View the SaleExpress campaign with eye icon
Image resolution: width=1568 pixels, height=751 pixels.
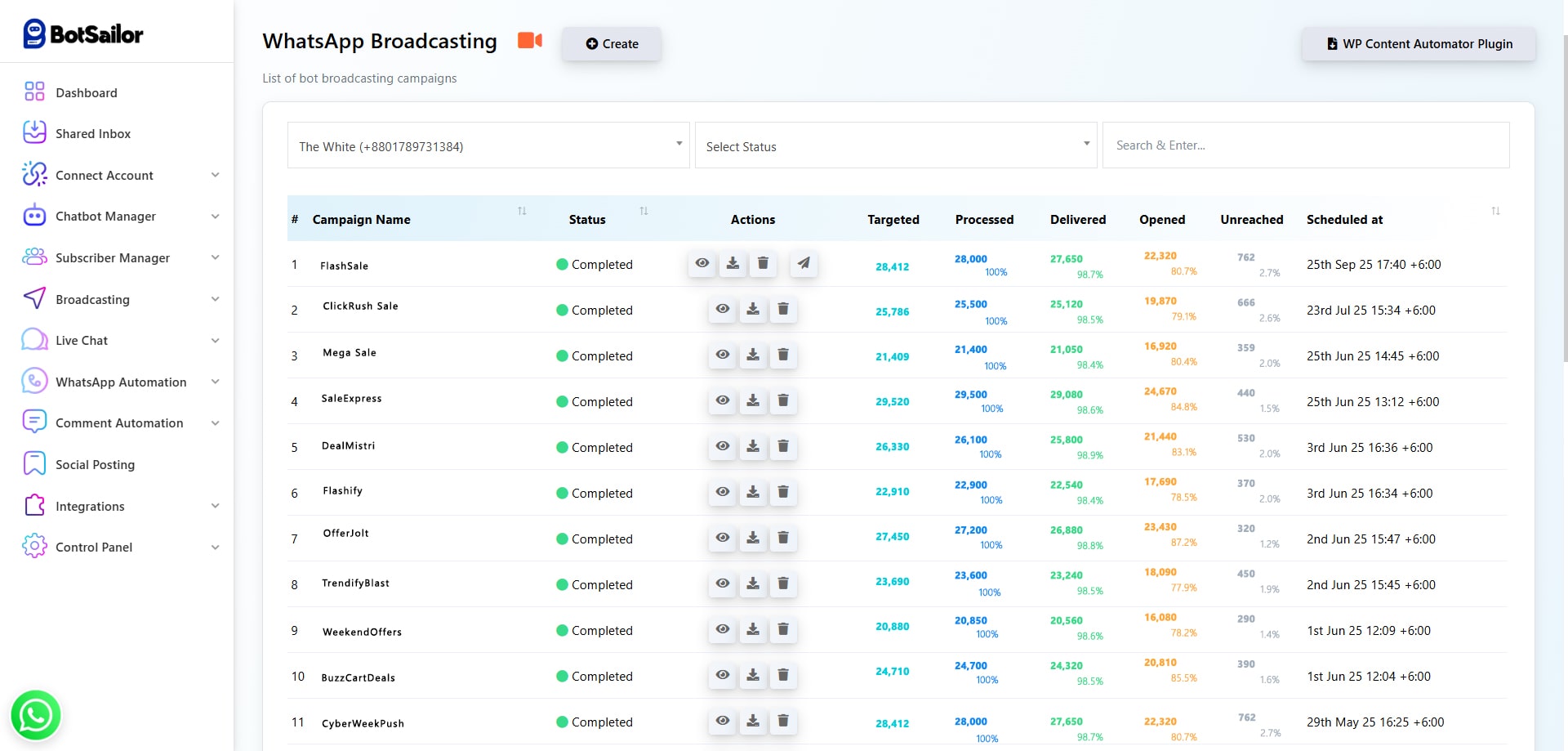(x=723, y=400)
